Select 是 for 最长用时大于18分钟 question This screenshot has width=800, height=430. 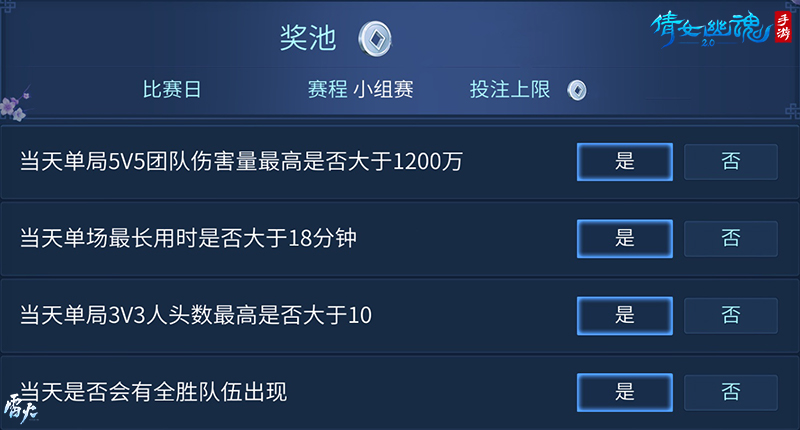click(625, 239)
